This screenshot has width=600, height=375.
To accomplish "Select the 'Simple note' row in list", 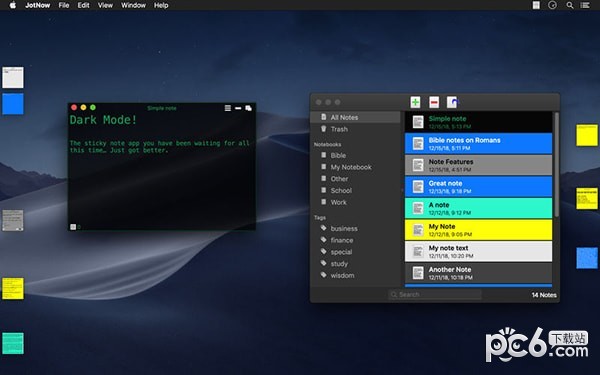I will coord(478,122).
